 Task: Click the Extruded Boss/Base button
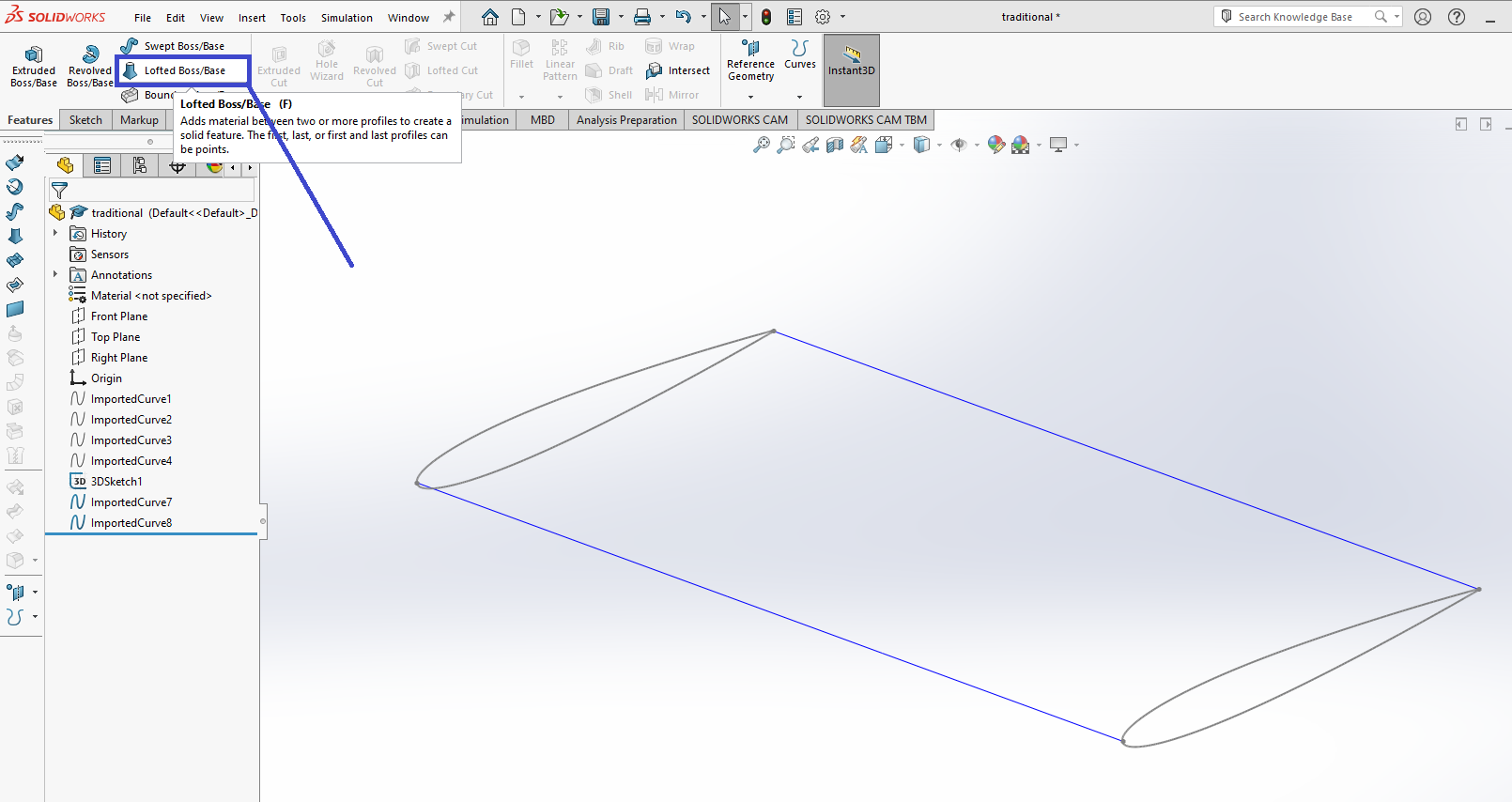coord(34,66)
